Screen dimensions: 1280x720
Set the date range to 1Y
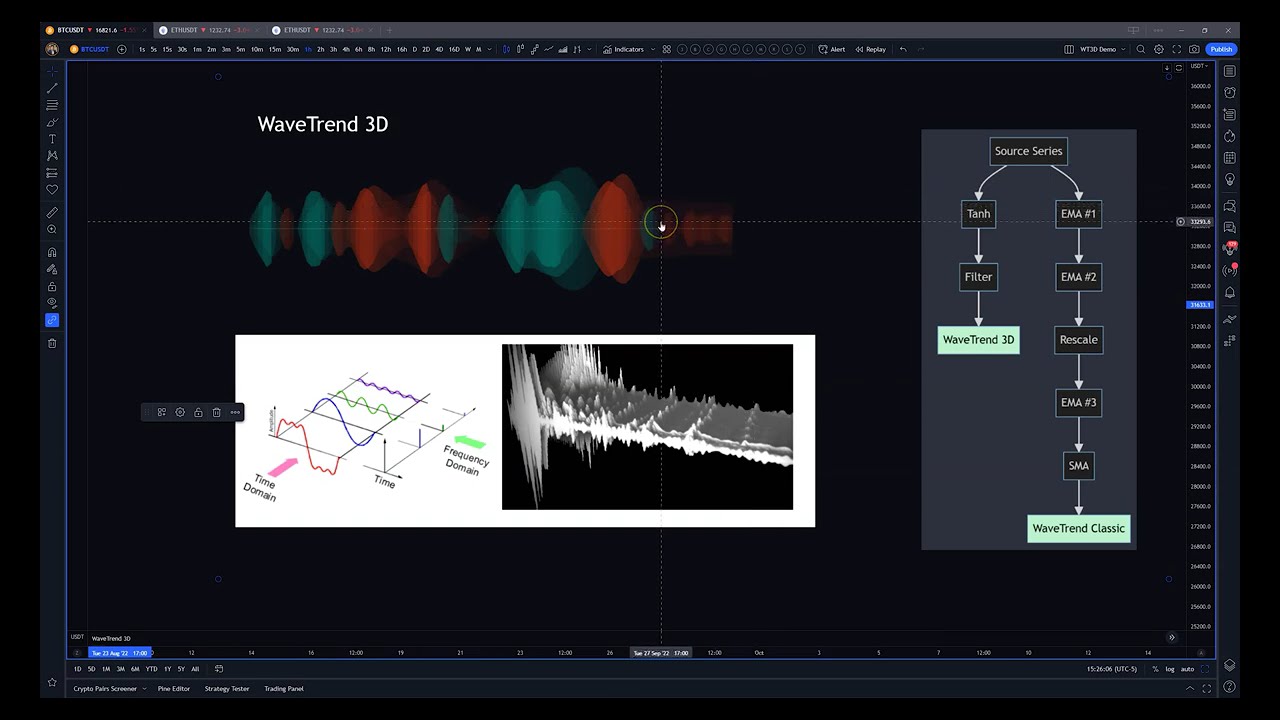(x=167, y=669)
